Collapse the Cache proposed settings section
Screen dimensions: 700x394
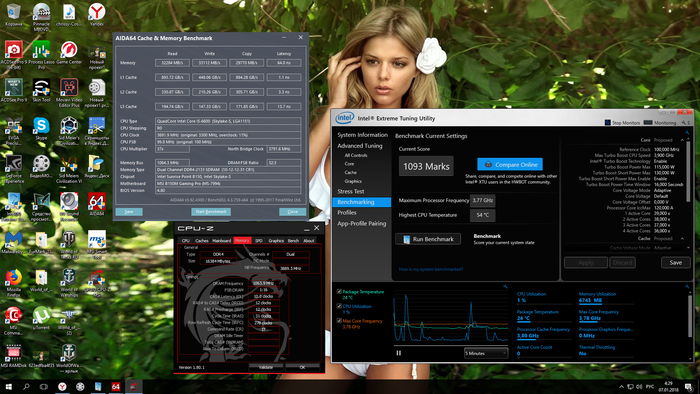tap(682, 239)
